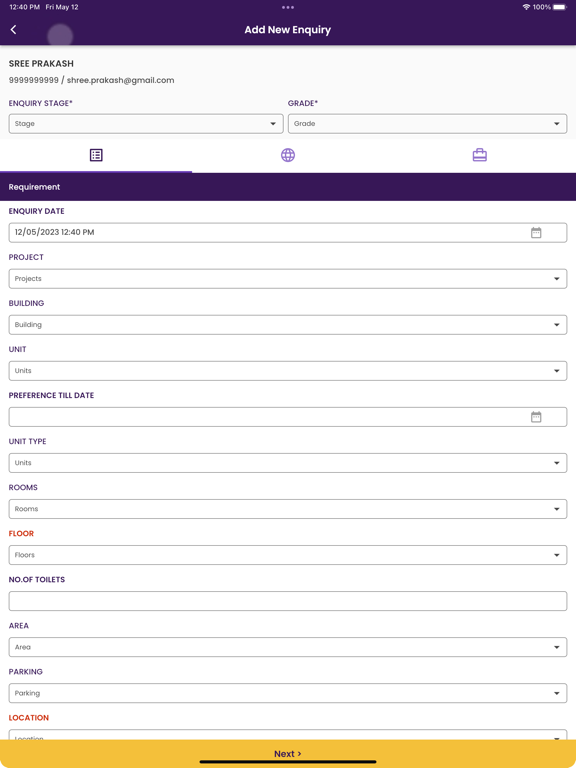The image size is (576, 768).
Task: Click the Add New Enquiry title
Action: point(288,30)
